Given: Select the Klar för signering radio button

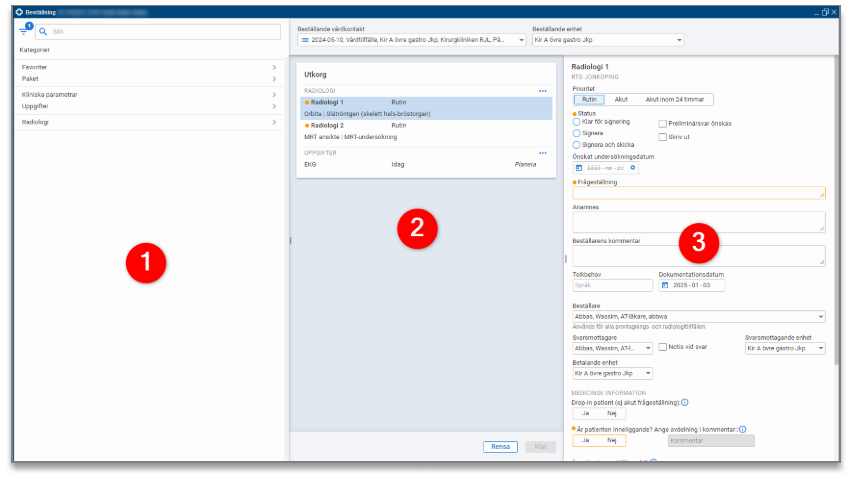Looking at the screenshot, I should 576,122.
